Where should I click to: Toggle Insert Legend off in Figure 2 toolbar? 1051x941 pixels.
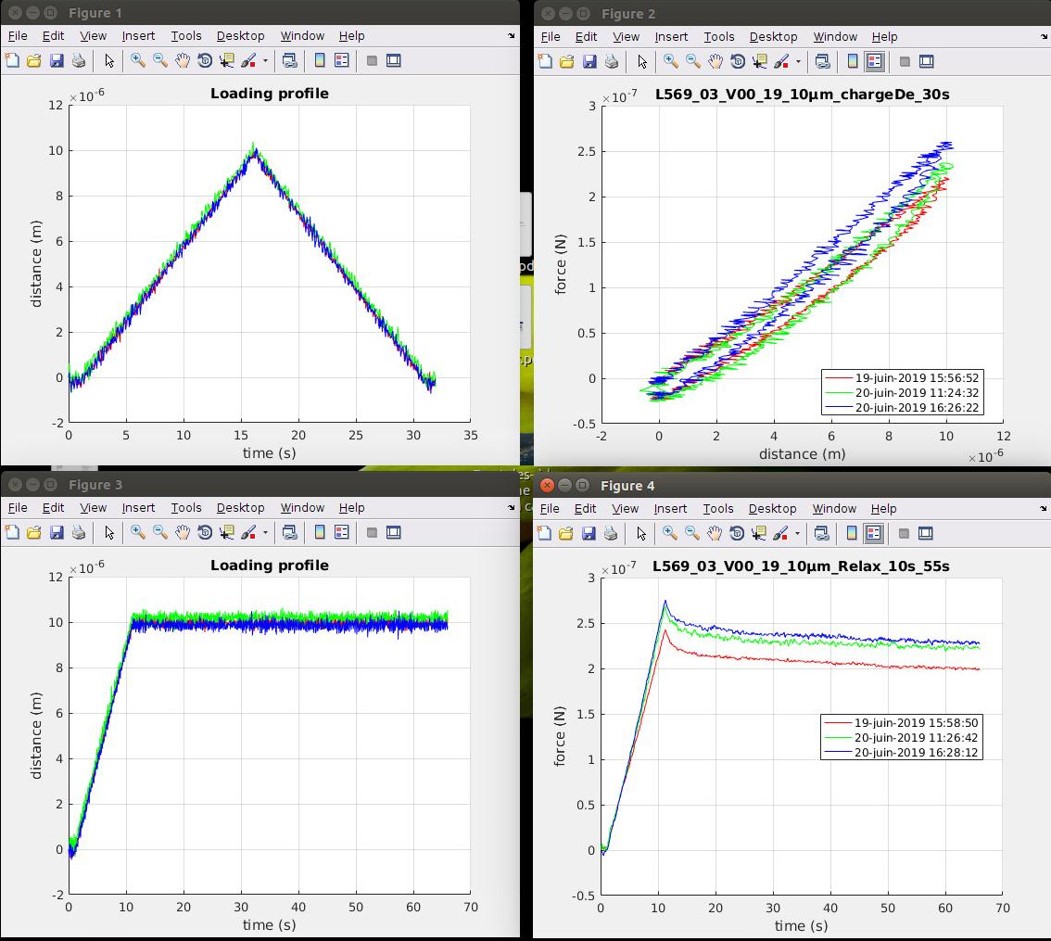[874, 61]
